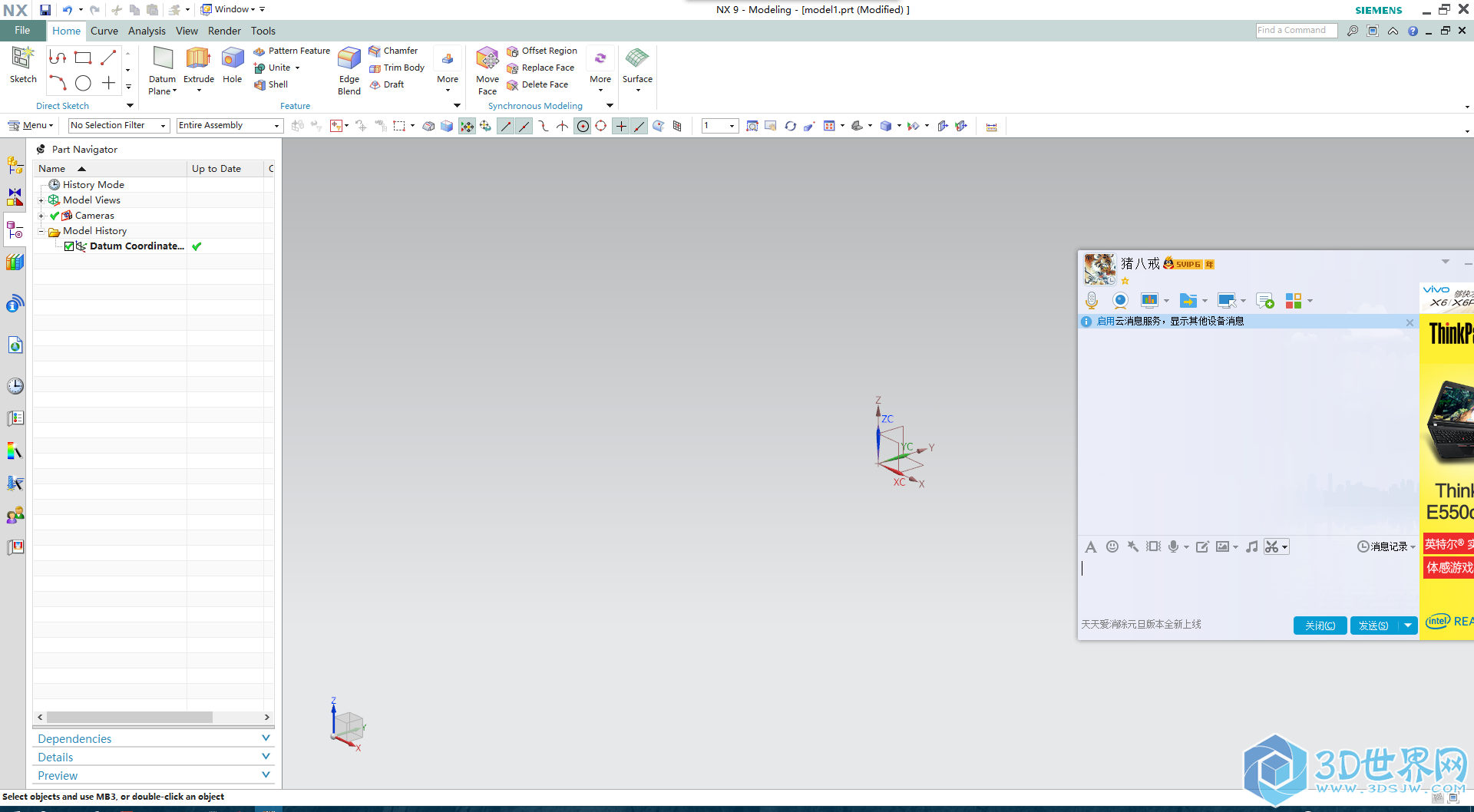The height and width of the screenshot is (812, 1474).
Task: Click the close chat button
Action: [x=1320, y=626]
